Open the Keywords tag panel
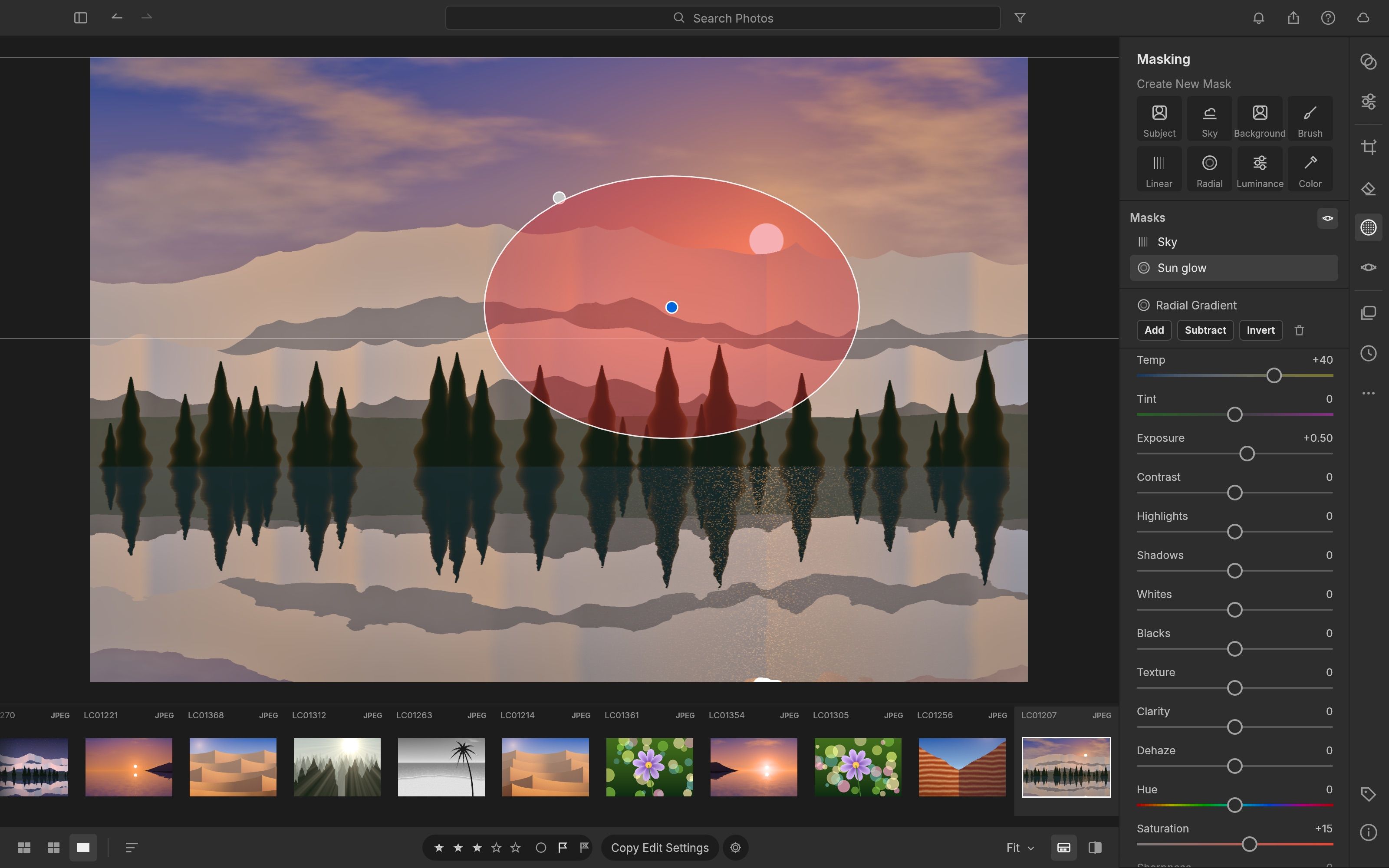 pyautogui.click(x=1369, y=795)
